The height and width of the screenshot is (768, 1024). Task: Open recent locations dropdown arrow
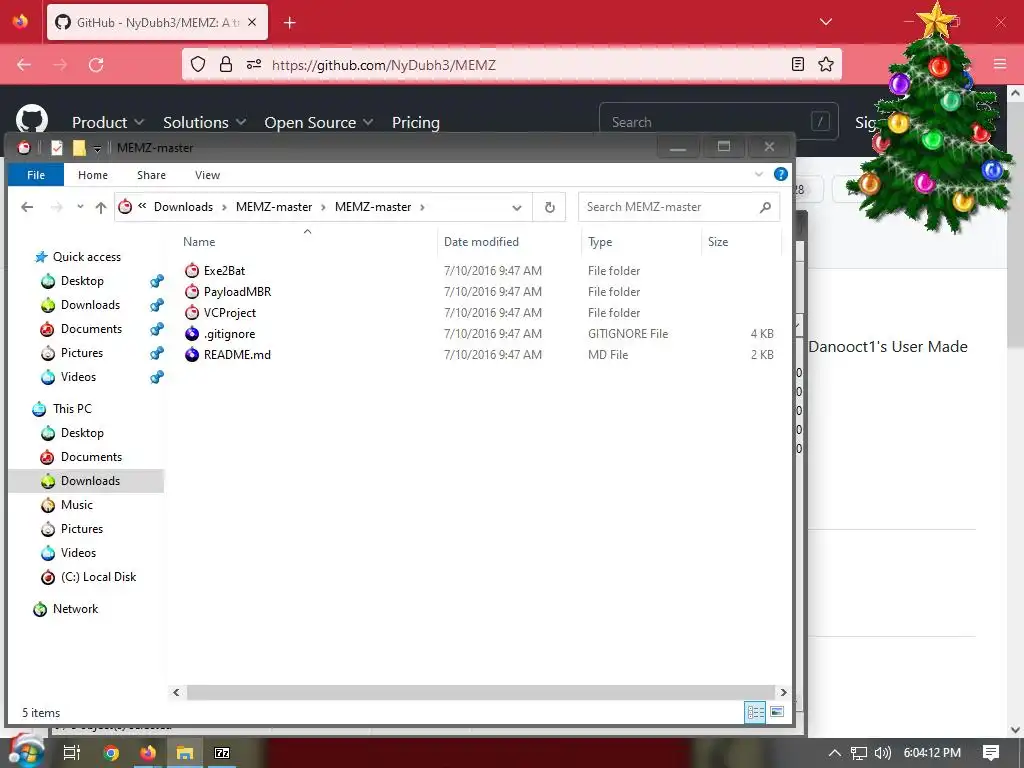point(80,207)
